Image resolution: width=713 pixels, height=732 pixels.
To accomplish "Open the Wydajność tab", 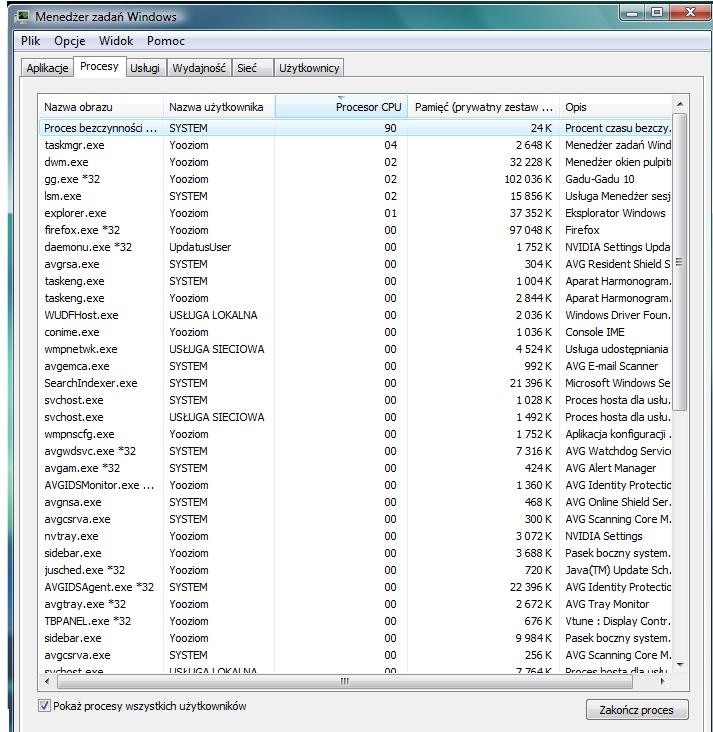I will point(199,68).
